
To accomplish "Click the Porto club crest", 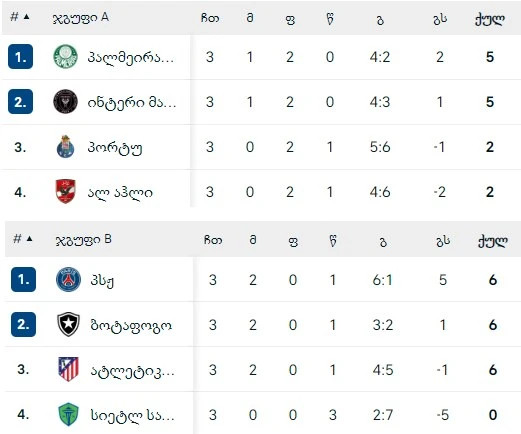I will click(65, 147).
